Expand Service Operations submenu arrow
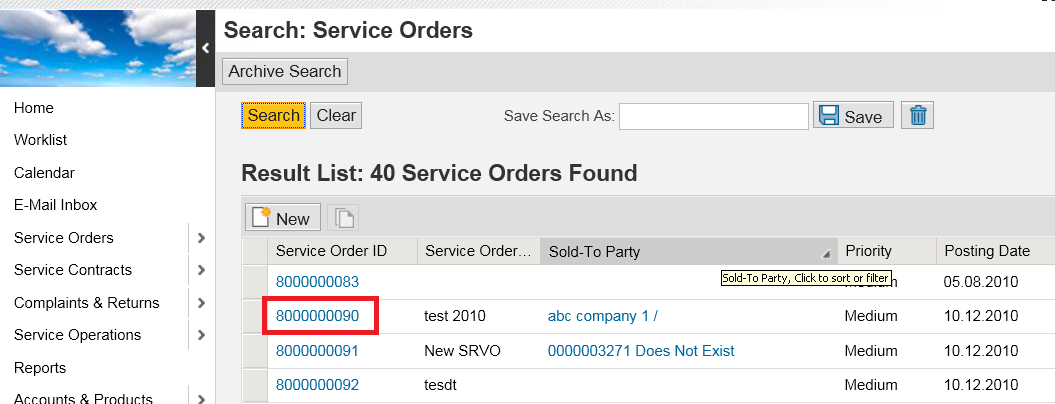Viewport: 1055px width, 404px height. (201, 335)
